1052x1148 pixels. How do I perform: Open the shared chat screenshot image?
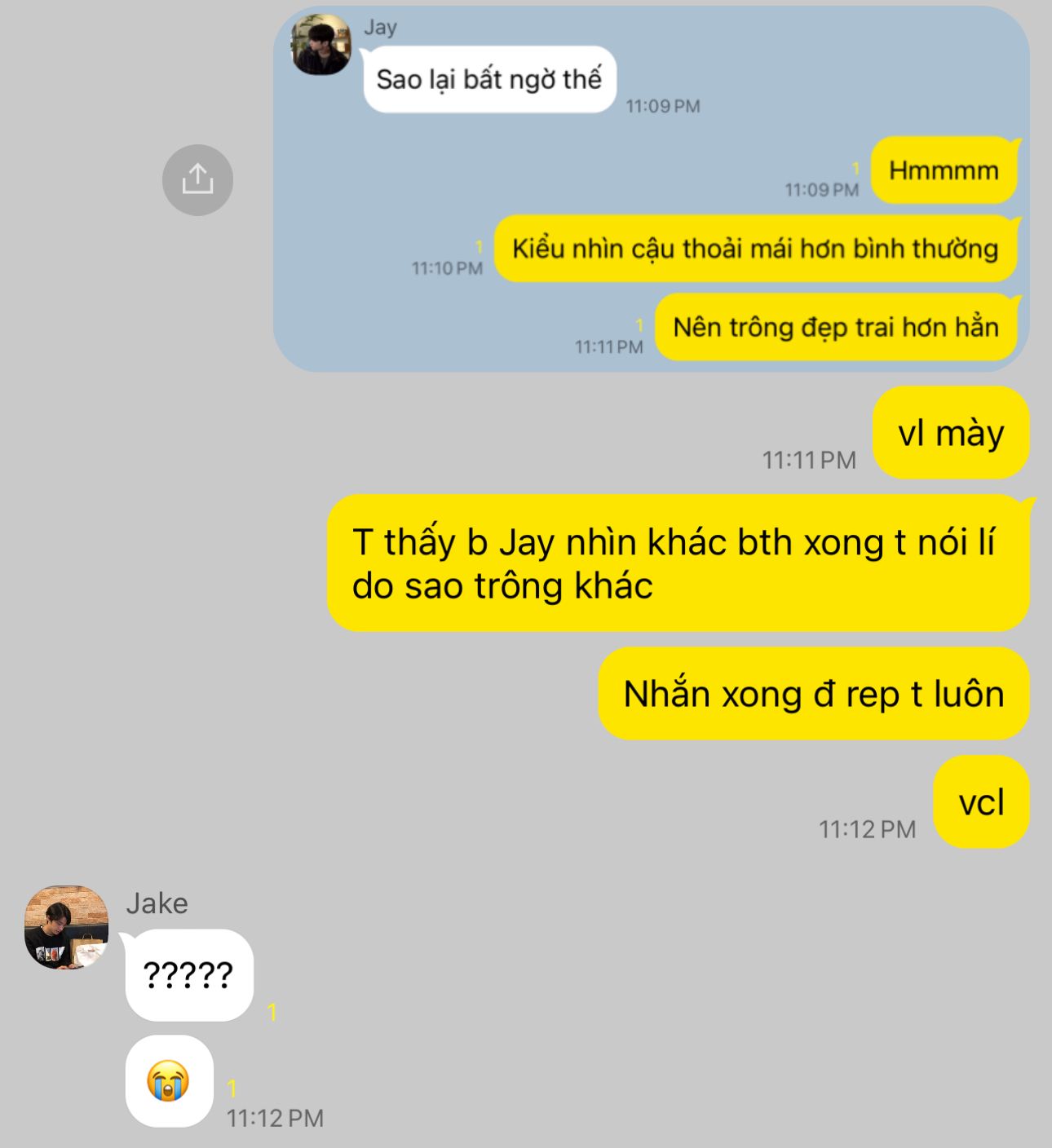tap(651, 189)
